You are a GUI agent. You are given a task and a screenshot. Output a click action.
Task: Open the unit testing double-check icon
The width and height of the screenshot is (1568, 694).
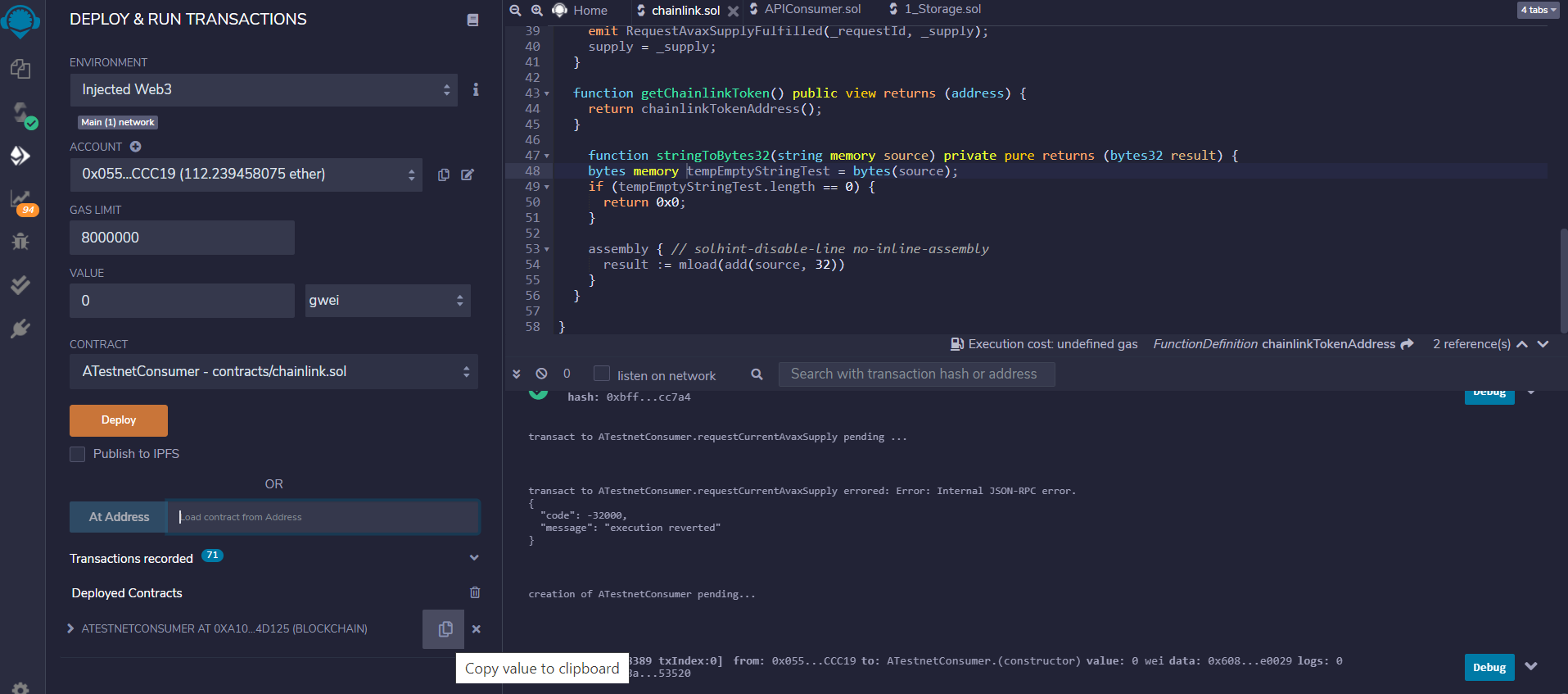click(20, 284)
